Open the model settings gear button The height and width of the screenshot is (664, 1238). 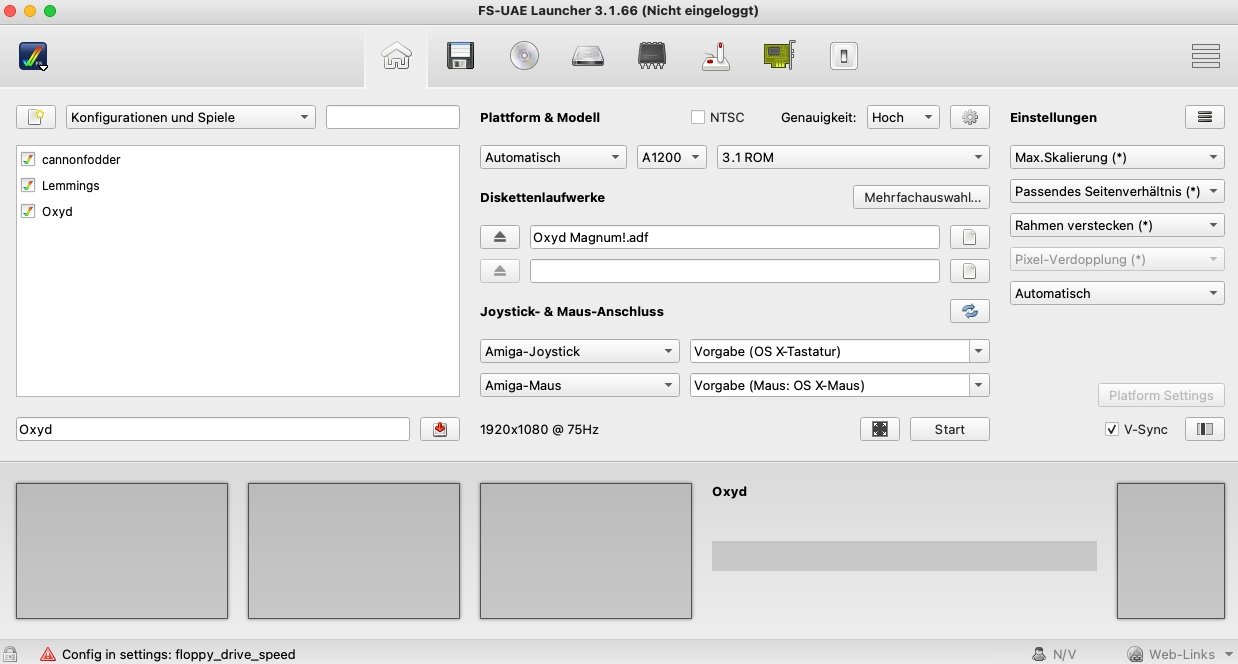coord(970,117)
